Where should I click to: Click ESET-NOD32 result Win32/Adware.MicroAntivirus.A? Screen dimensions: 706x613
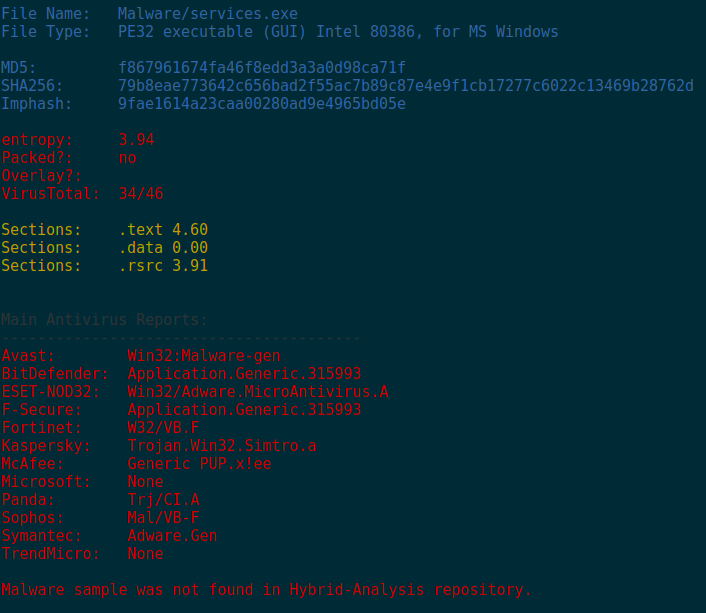258,392
